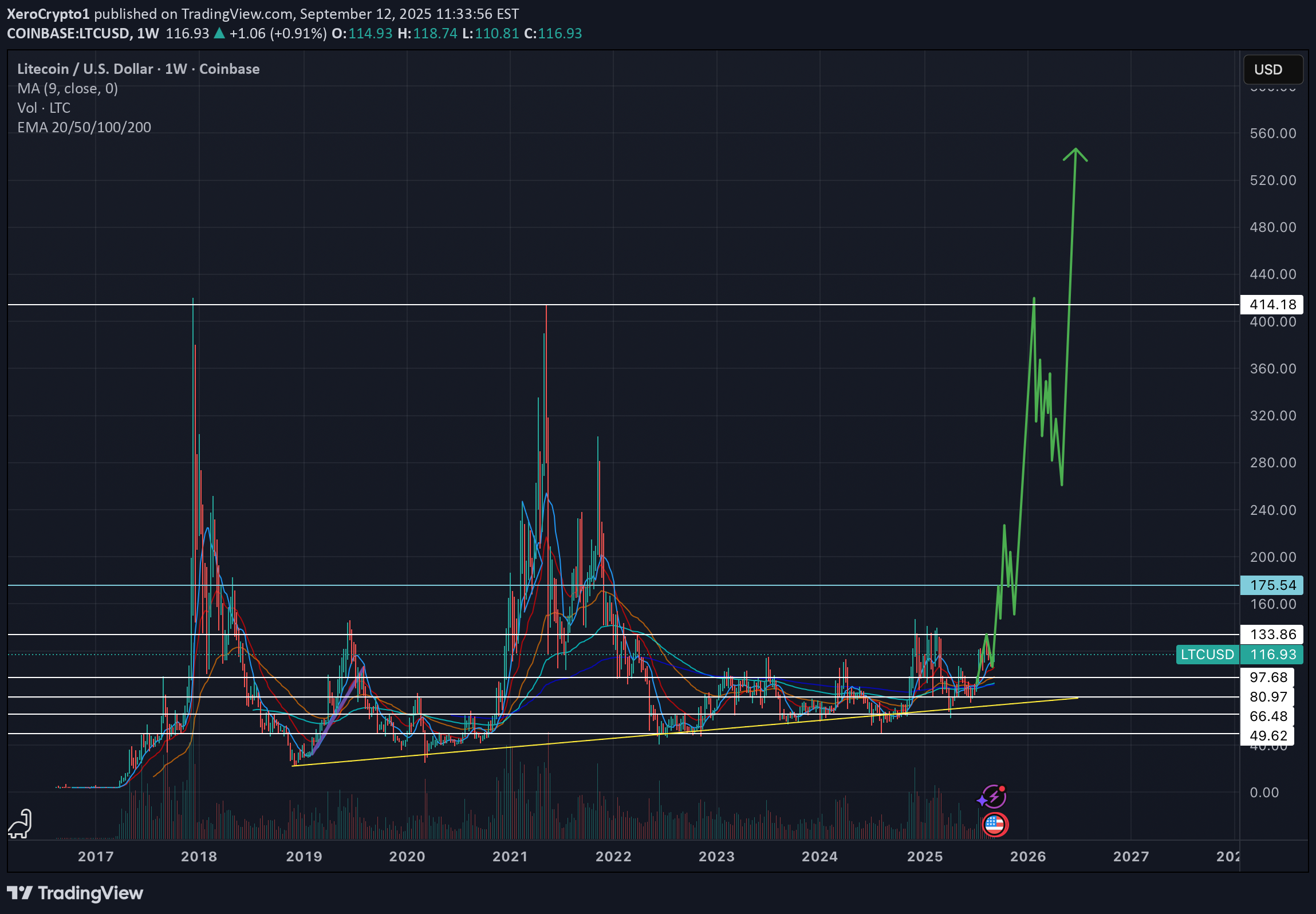Click the 2019 label on time axis
Screen dimensions: 1316x914
pos(304,856)
